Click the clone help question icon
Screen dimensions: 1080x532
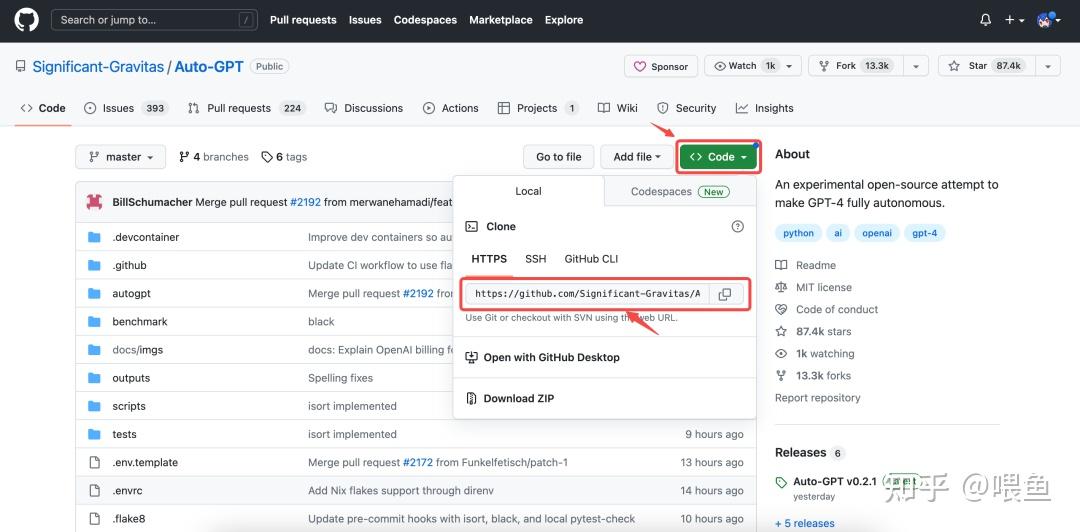[x=738, y=227]
